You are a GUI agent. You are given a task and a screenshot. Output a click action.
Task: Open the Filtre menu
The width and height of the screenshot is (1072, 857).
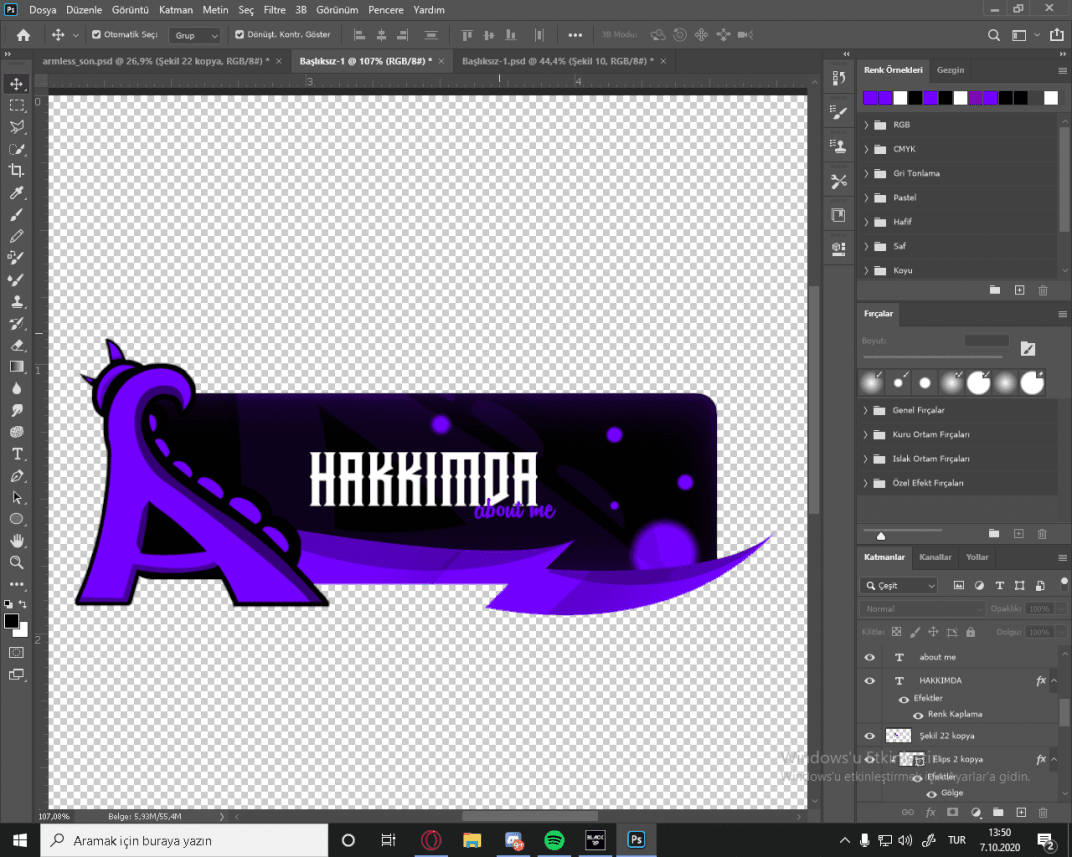point(274,10)
